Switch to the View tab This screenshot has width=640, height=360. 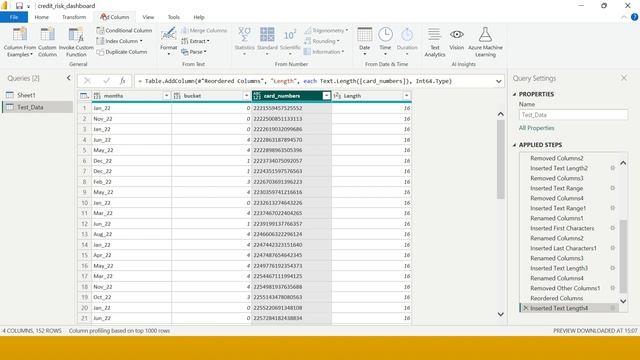pyautogui.click(x=148, y=17)
